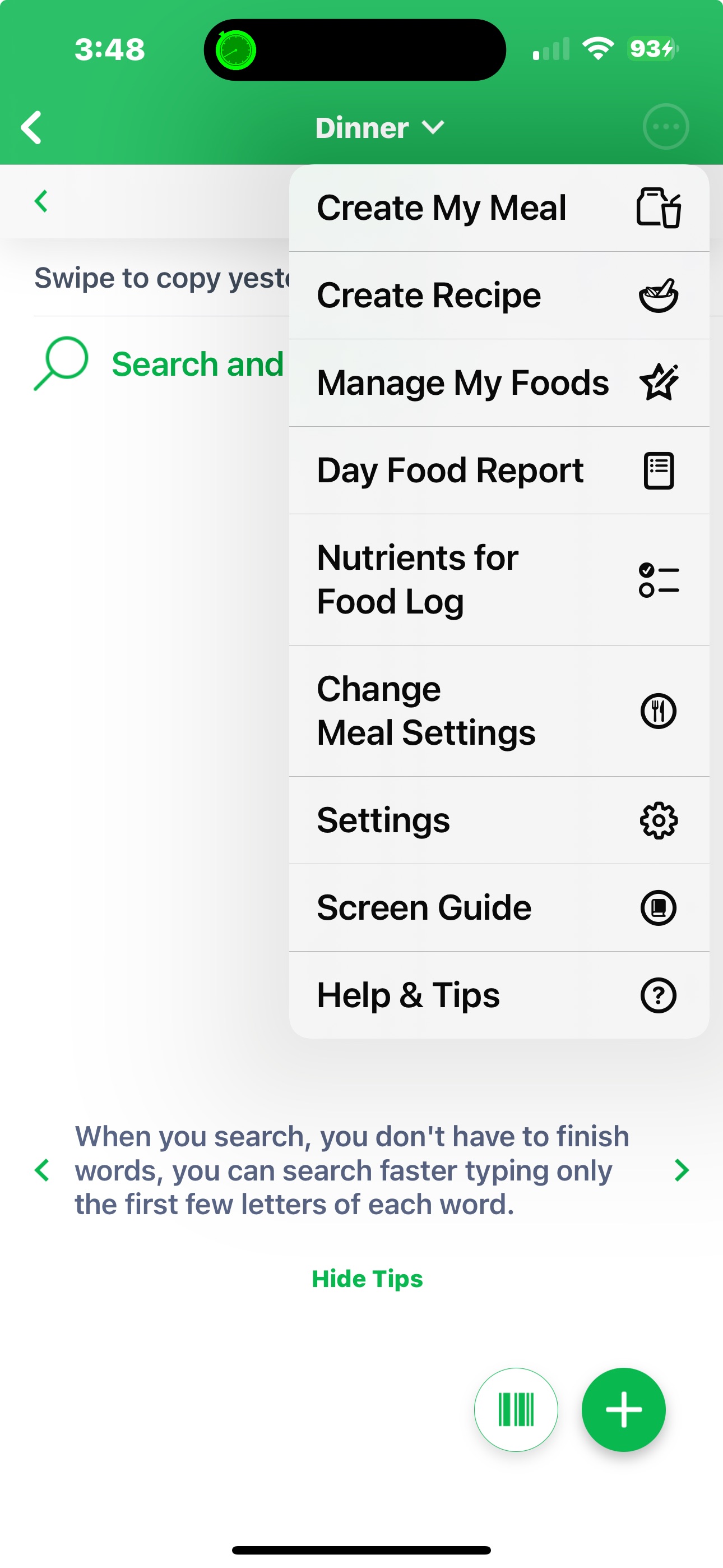The image size is (723, 1568).
Task: Open Manage My Foods
Action: pyautogui.click(x=498, y=383)
